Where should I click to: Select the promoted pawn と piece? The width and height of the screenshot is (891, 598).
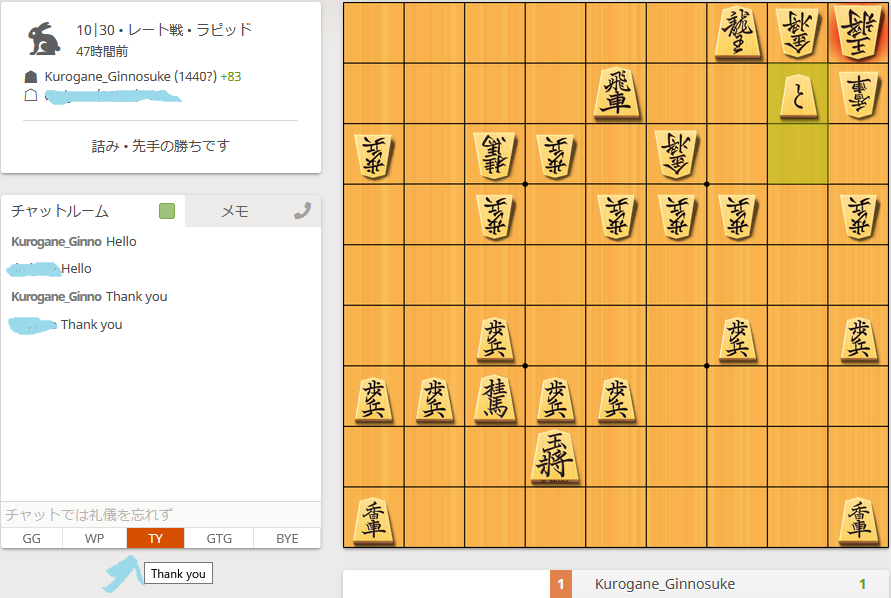798,95
